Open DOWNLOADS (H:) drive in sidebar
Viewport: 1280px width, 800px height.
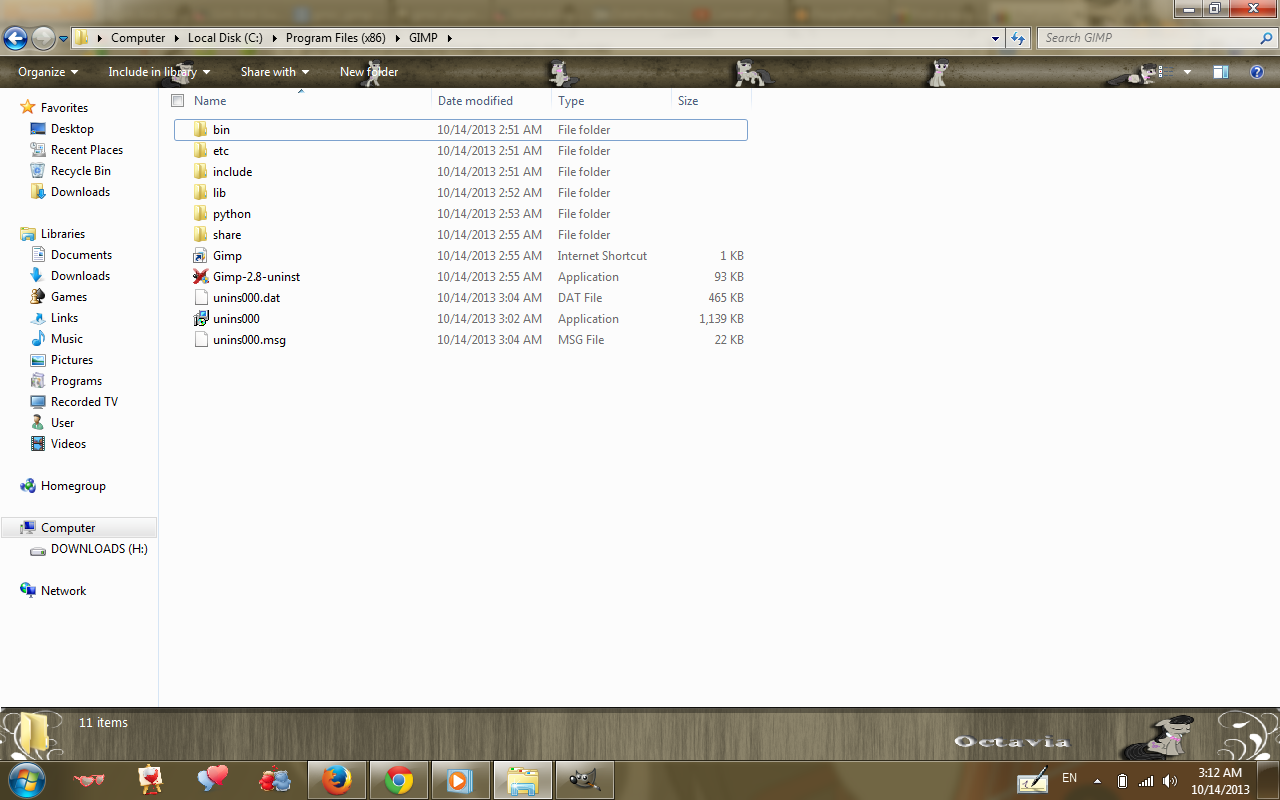(x=99, y=549)
